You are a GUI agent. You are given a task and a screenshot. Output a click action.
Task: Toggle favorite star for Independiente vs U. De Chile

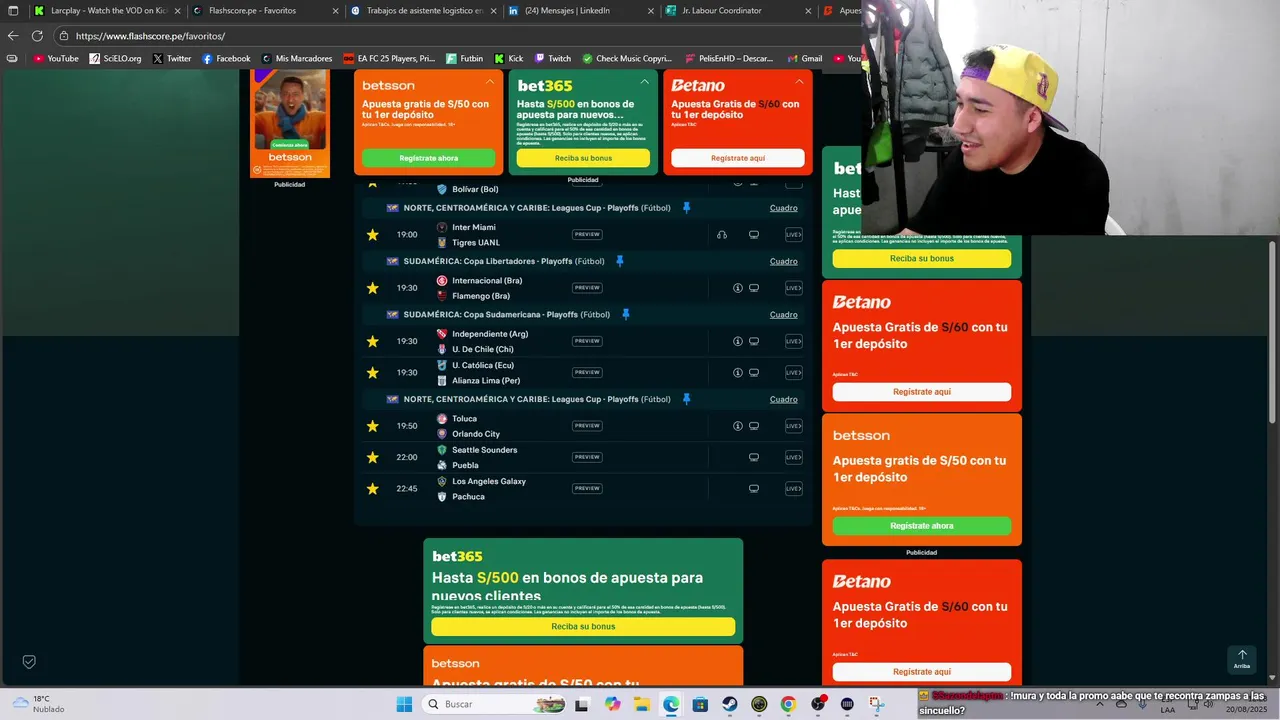tap(373, 341)
